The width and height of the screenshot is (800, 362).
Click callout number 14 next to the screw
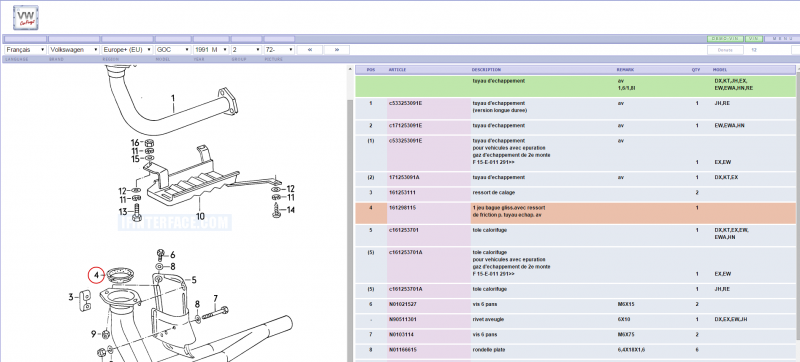(290, 209)
